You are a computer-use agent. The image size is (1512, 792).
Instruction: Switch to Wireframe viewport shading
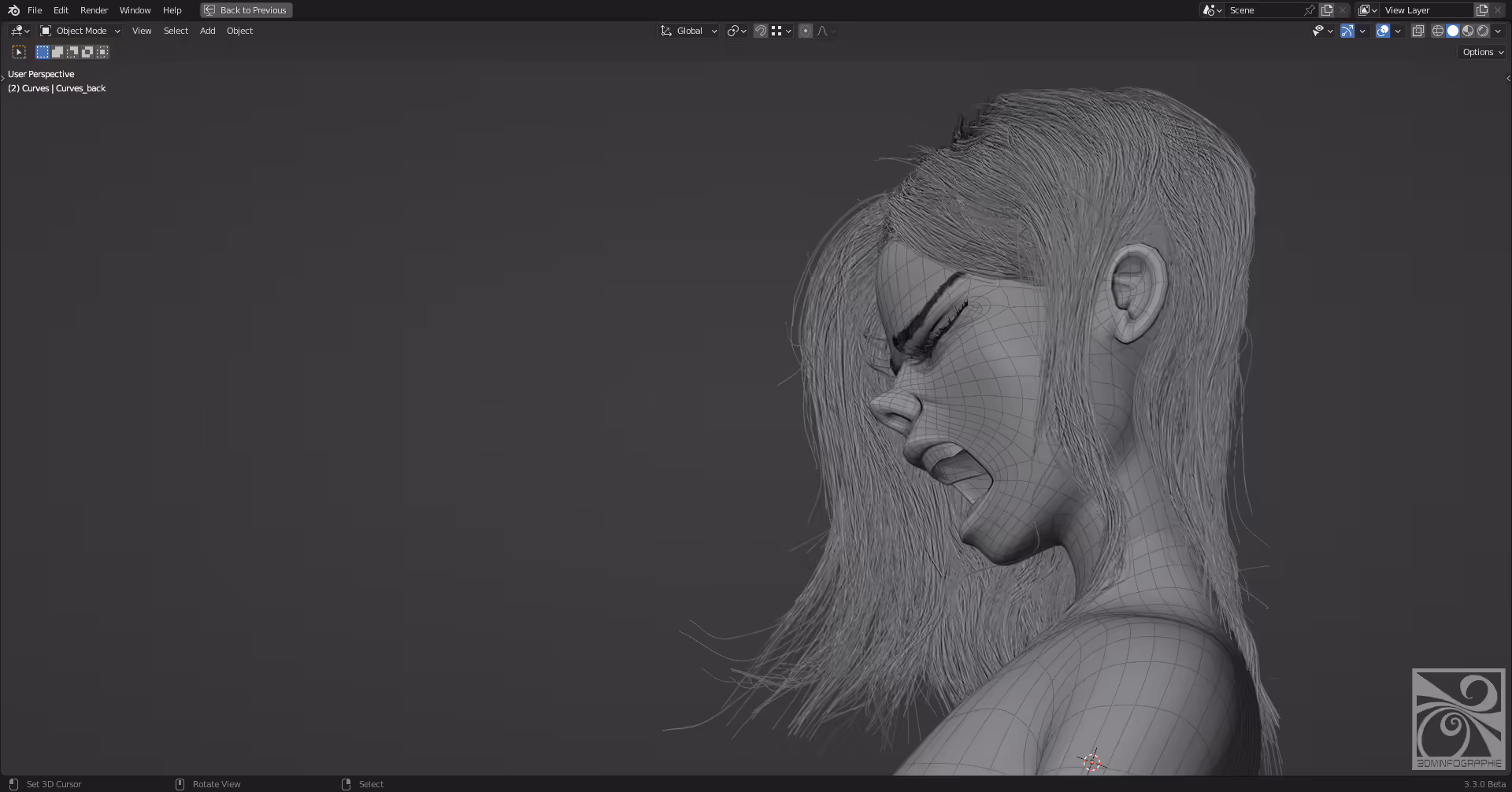tap(1438, 31)
